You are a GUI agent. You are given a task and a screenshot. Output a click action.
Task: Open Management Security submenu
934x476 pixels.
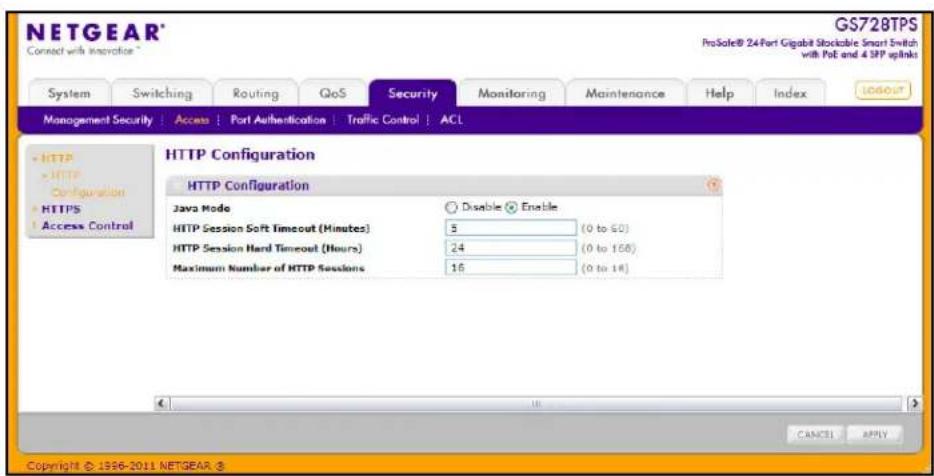click(x=98, y=120)
